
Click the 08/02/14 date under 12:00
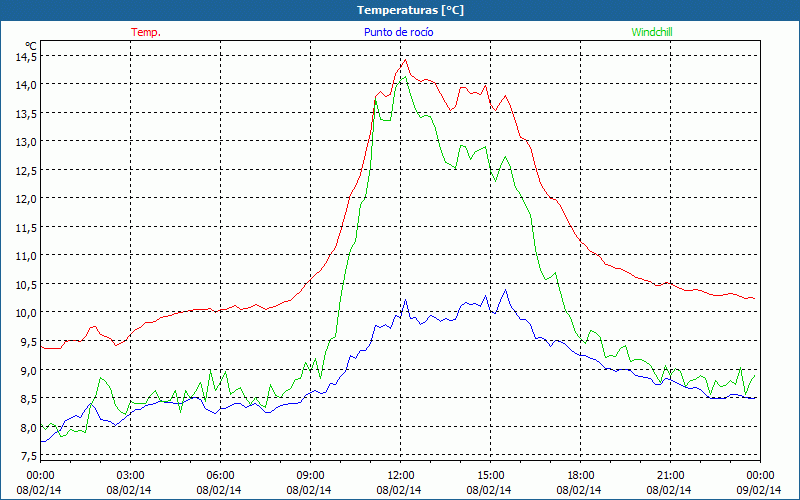(400, 490)
